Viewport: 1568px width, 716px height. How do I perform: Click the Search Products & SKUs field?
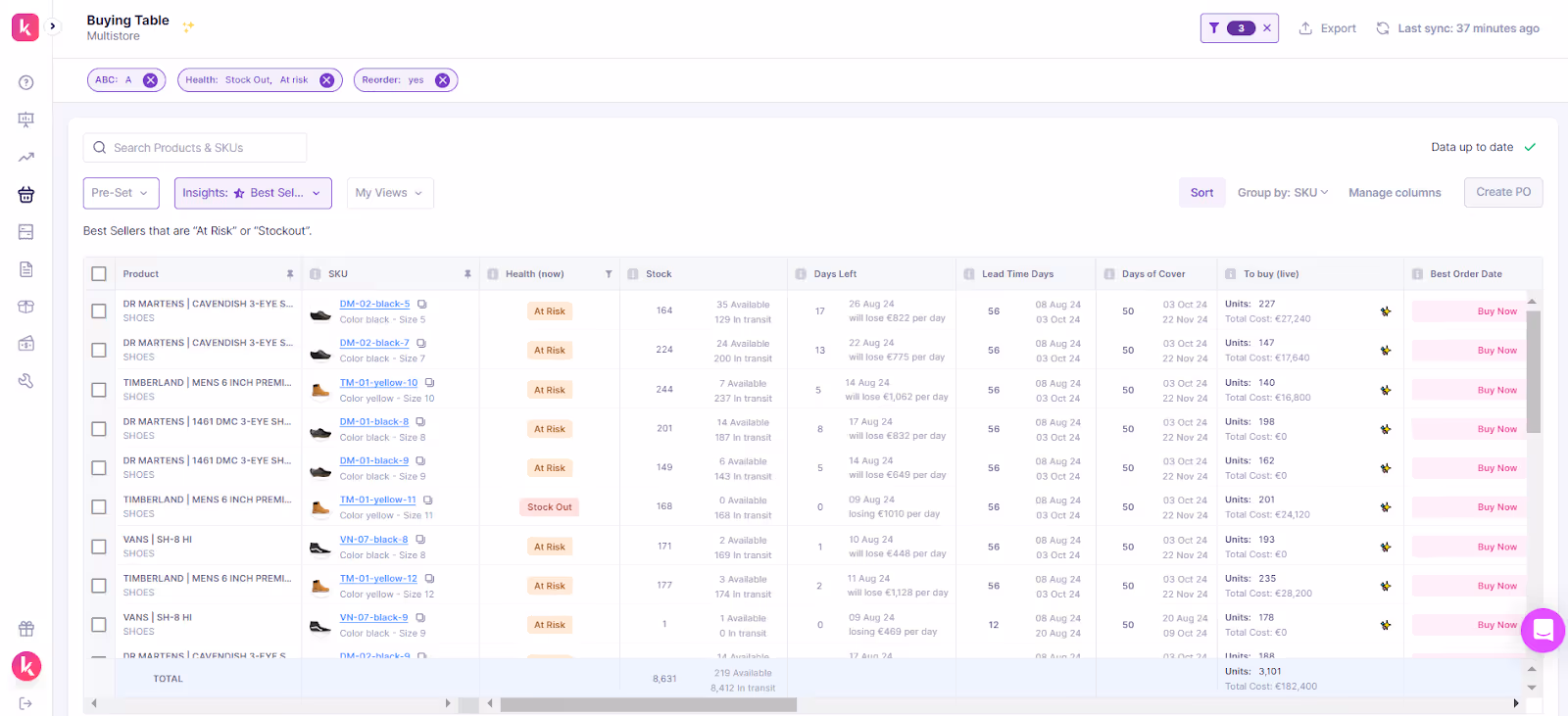(195, 148)
